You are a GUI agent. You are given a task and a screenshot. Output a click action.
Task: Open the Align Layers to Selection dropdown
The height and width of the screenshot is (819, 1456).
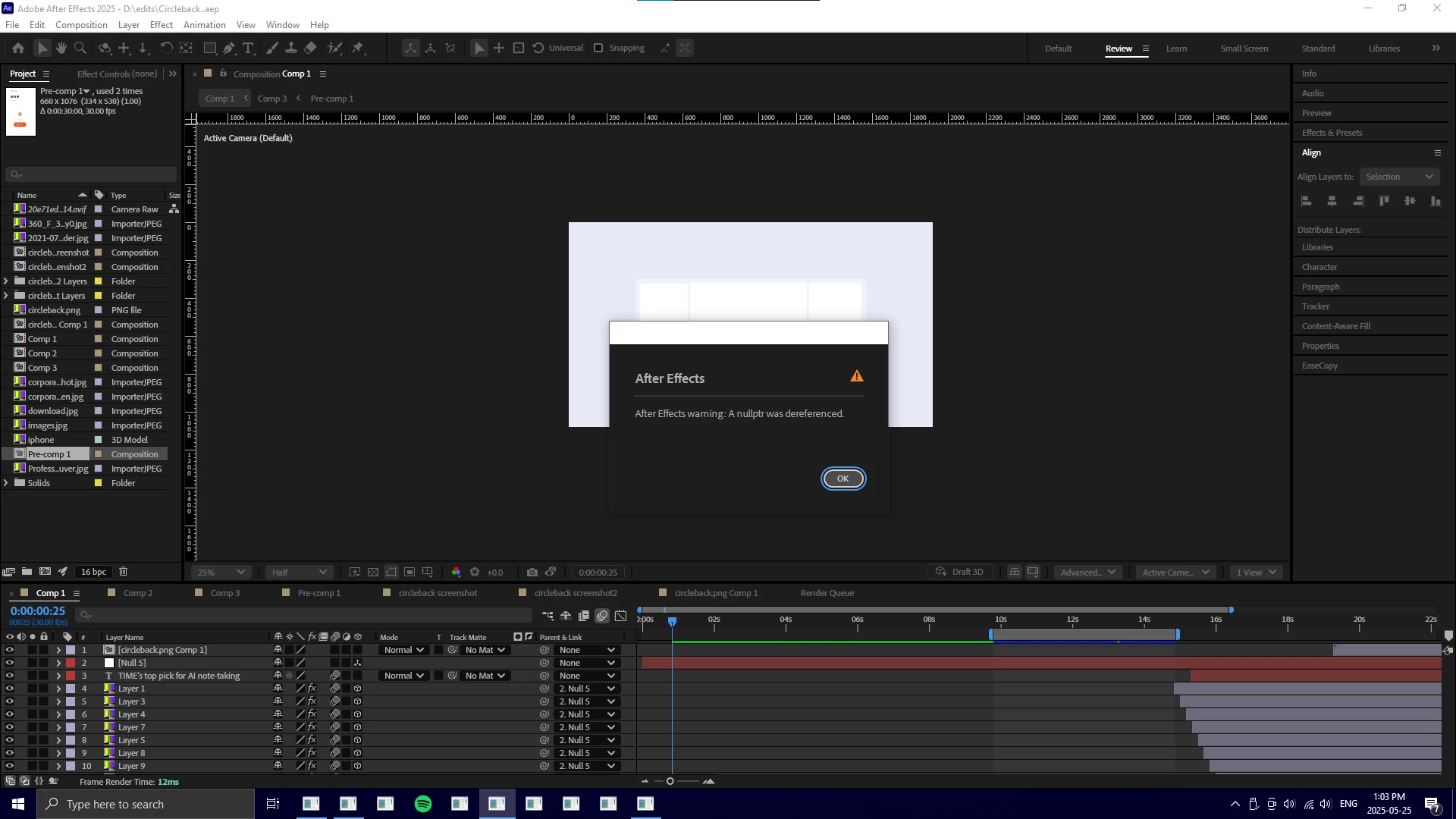click(x=1399, y=177)
